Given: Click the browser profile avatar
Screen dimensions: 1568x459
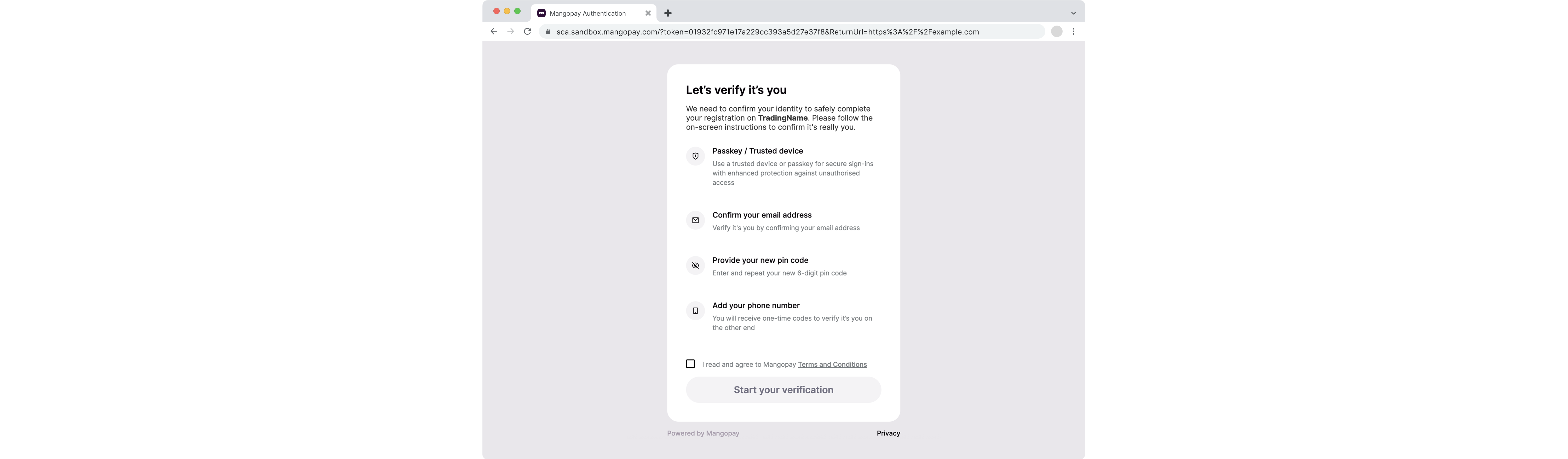Looking at the screenshot, I should click(1057, 32).
